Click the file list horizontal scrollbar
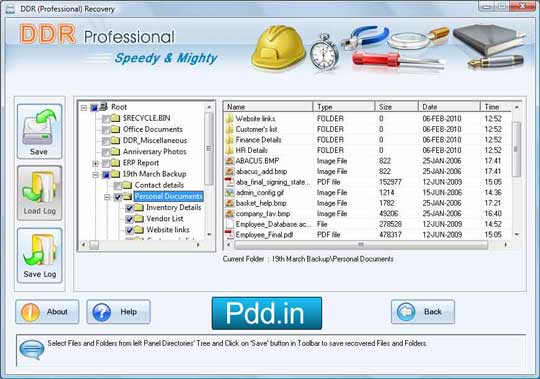 [361, 245]
